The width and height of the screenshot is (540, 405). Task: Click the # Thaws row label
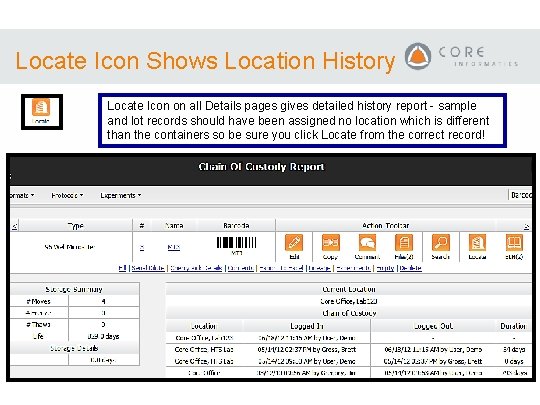[39, 324]
